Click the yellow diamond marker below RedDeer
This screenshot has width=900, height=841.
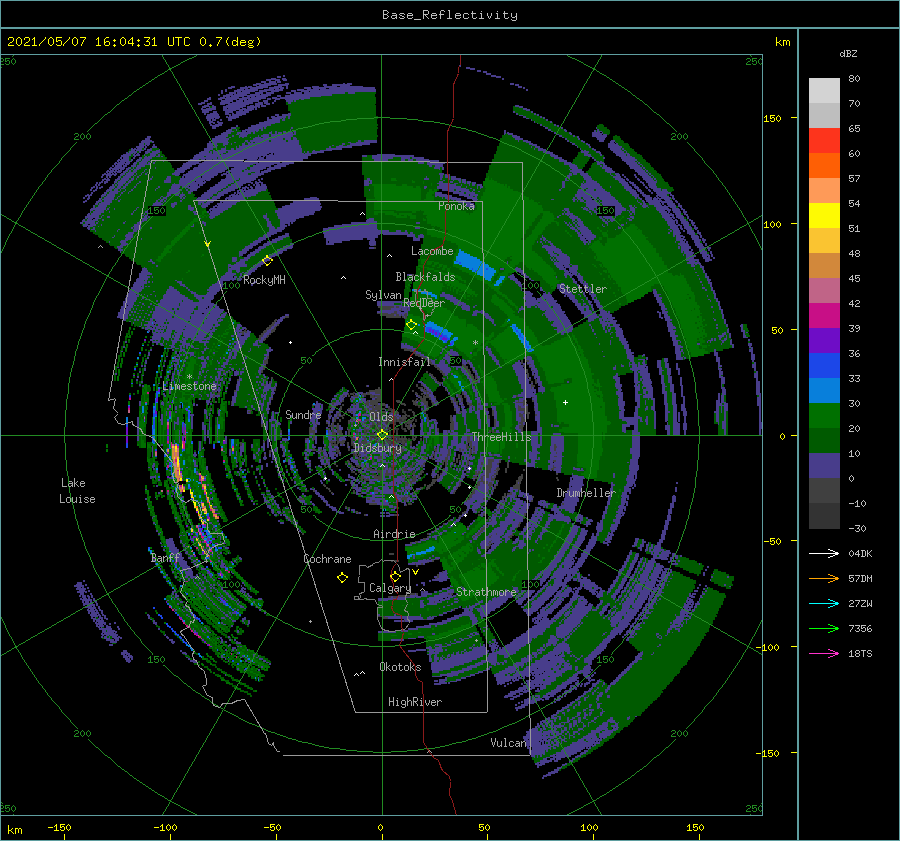click(x=412, y=325)
